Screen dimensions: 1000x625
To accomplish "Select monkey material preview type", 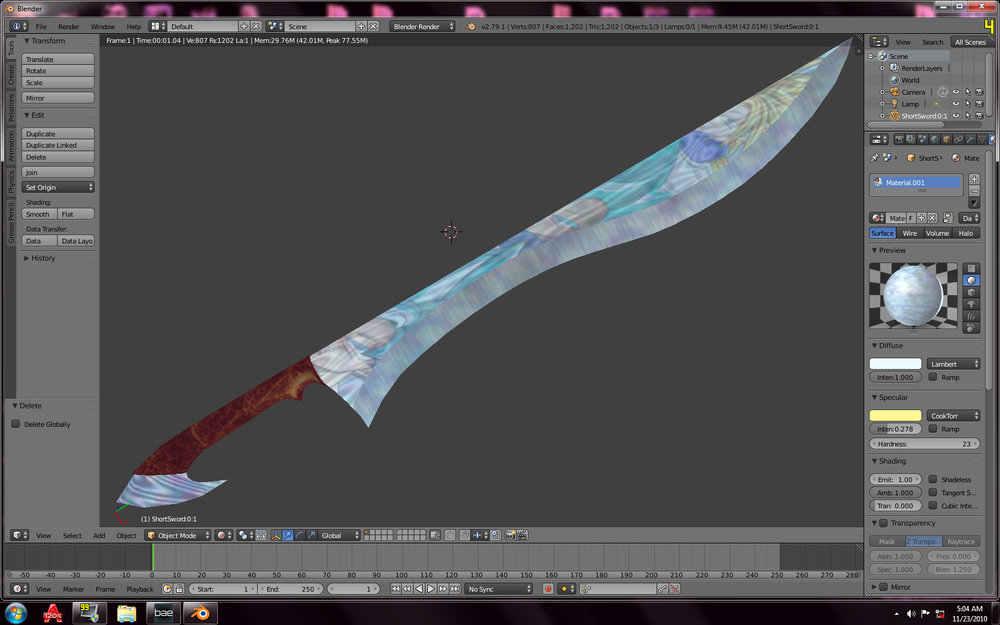I will click(x=971, y=304).
